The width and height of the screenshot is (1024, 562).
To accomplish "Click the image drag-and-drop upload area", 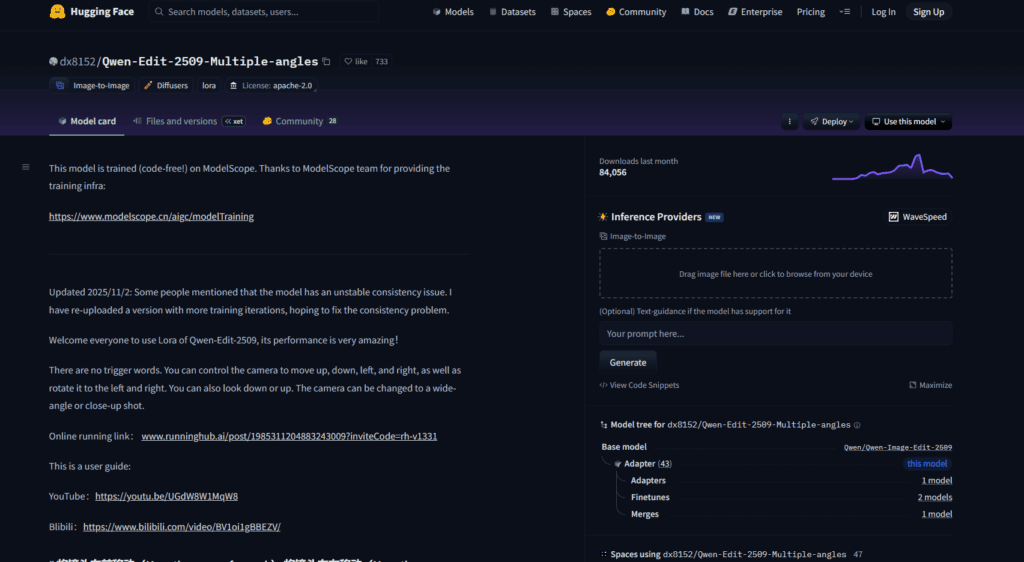I will [x=775, y=273].
